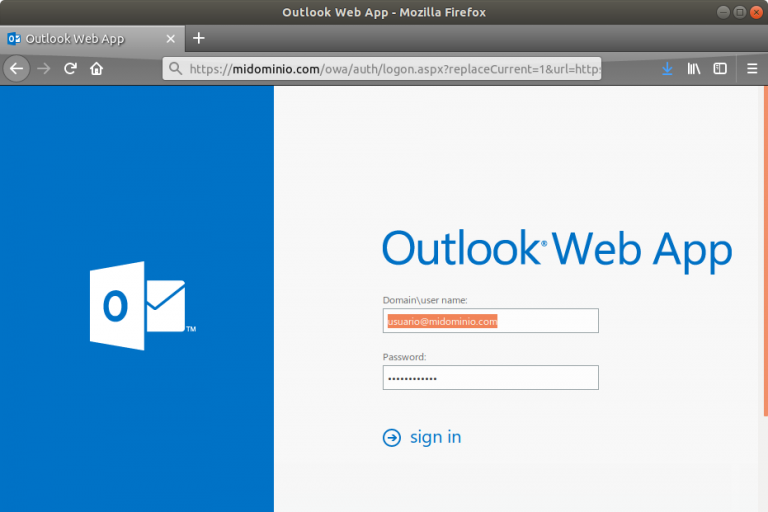
Task: Click the page vertical scrollbar
Action: [x=765, y=251]
